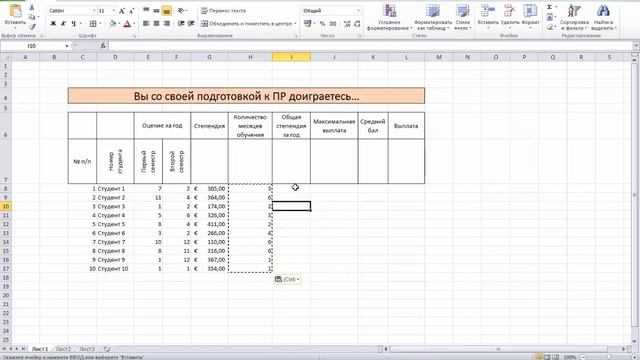
Task: Toggle underline (Ч) formatting
Action: coord(73,24)
